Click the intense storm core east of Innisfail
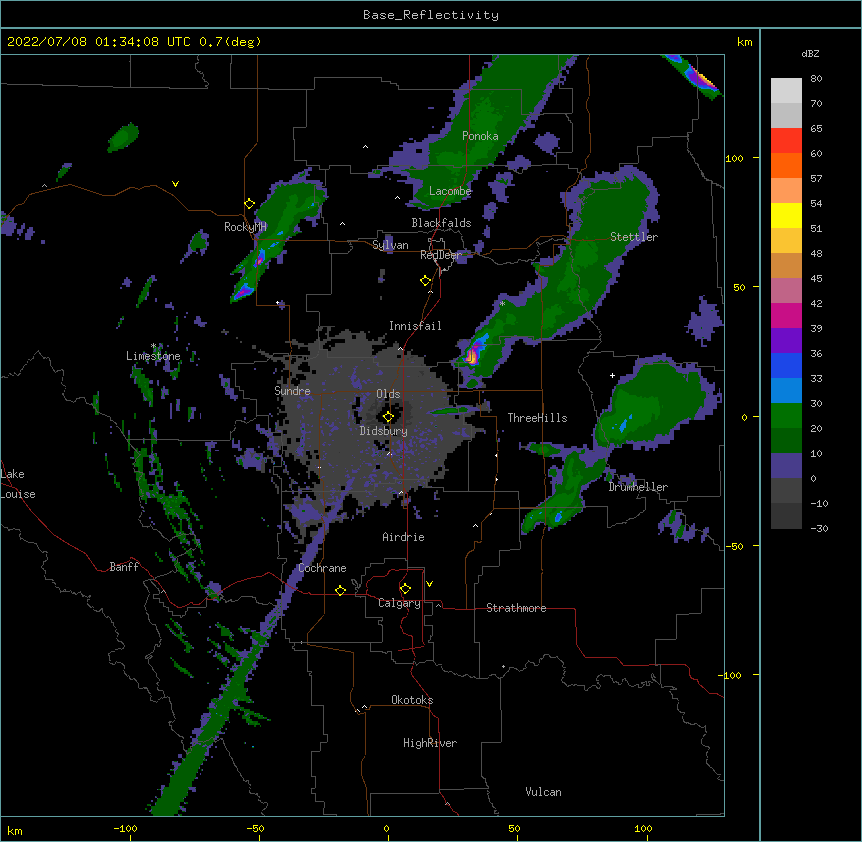This screenshot has width=862, height=842. click(472, 354)
